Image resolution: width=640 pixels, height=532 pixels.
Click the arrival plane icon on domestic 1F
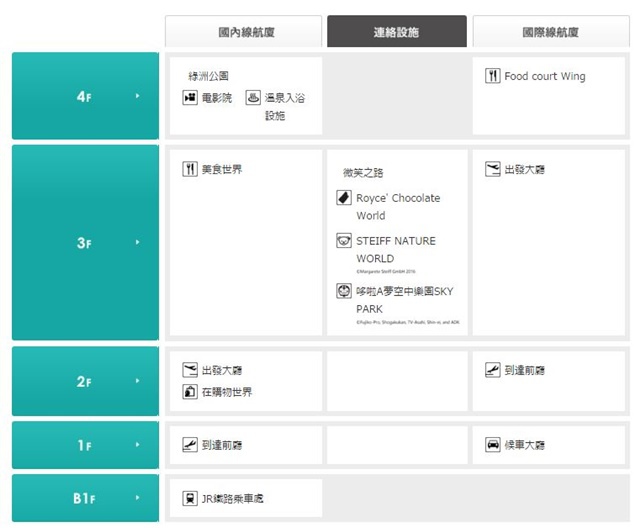(x=190, y=444)
